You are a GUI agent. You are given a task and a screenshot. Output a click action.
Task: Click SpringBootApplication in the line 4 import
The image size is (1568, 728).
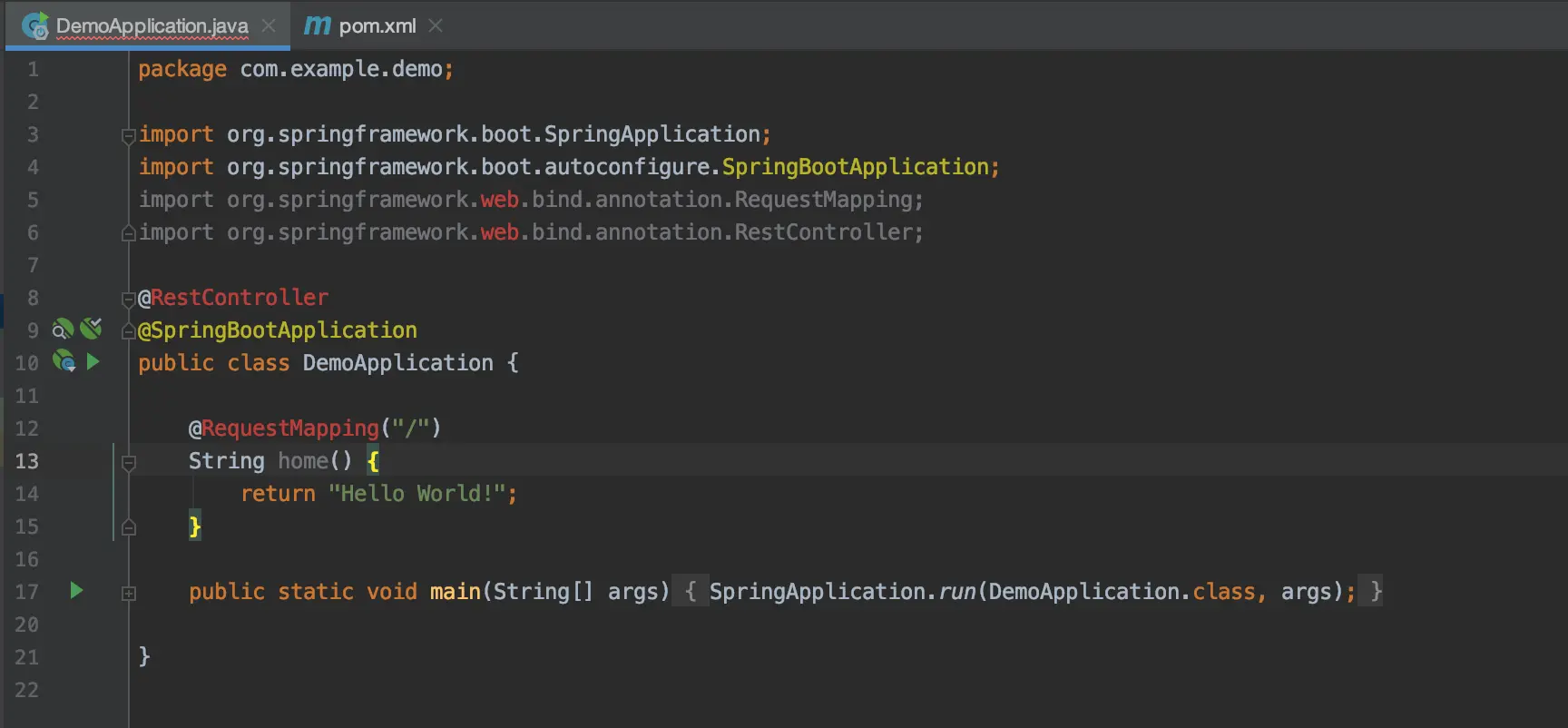pos(856,167)
